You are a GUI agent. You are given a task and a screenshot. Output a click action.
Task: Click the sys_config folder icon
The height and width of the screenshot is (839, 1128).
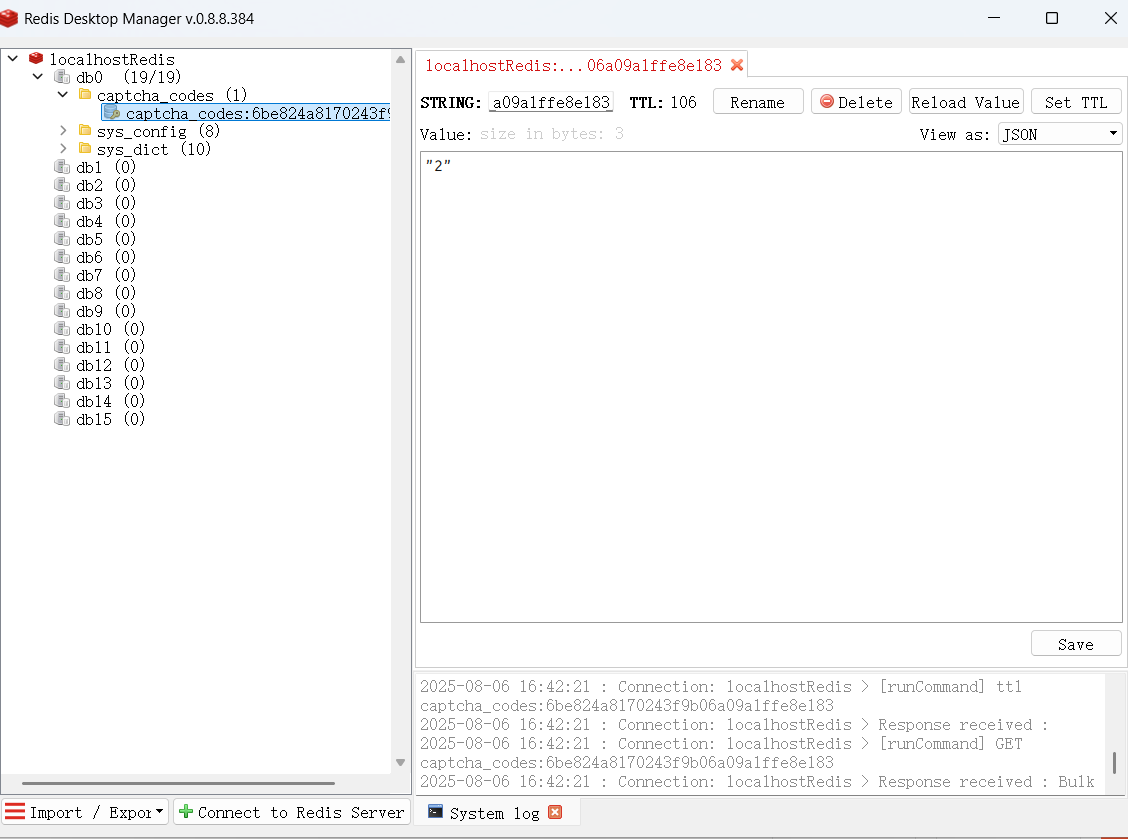(85, 130)
